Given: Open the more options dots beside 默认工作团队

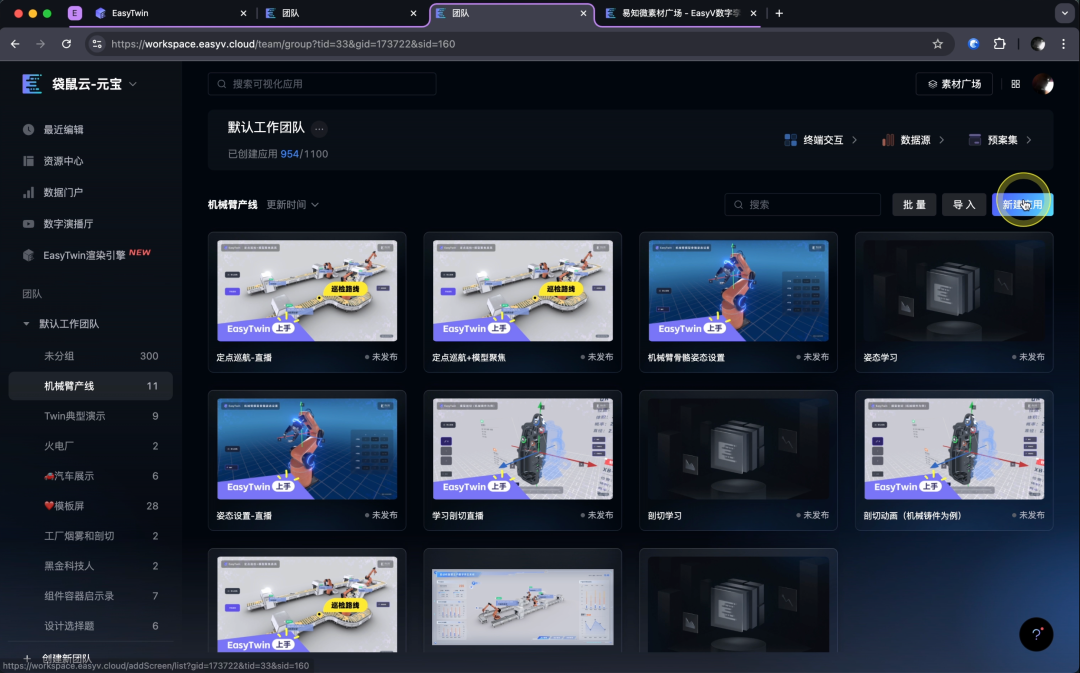Looking at the screenshot, I should pos(319,129).
